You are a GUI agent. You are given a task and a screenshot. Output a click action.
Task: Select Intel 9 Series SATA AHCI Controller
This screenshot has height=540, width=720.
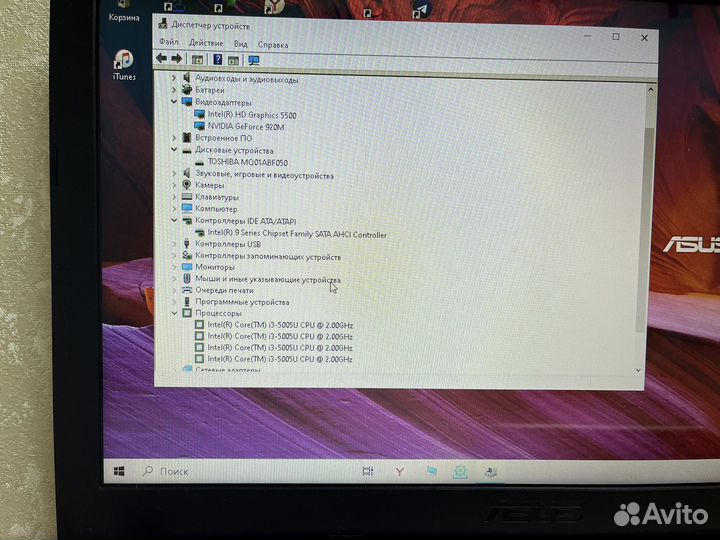[297, 234]
